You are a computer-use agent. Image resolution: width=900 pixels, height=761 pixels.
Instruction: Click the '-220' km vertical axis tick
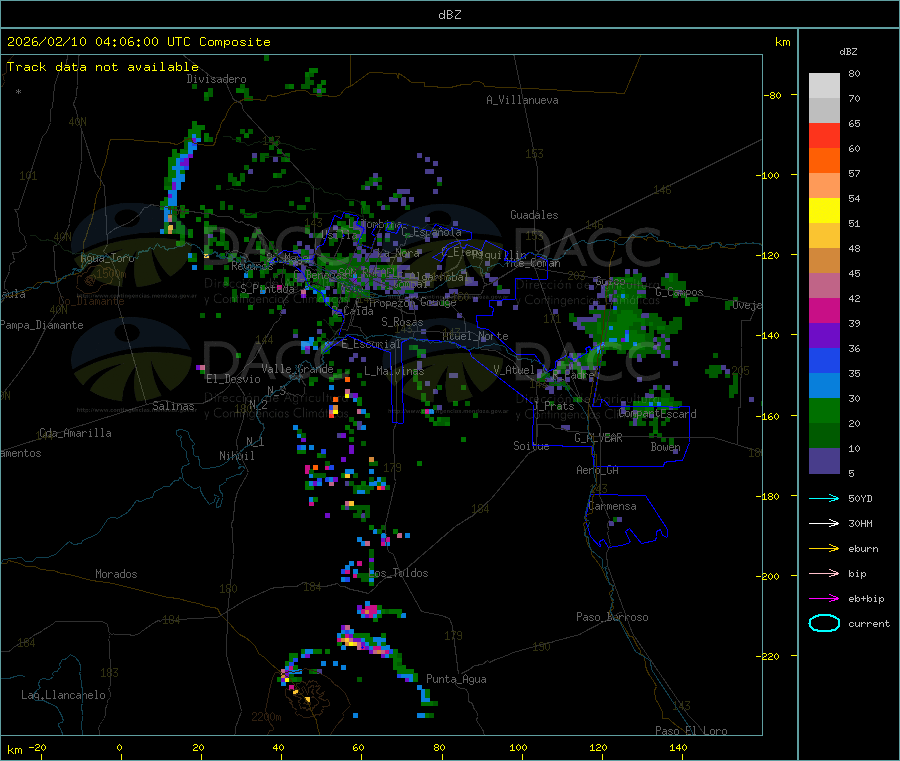click(x=770, y=657)
